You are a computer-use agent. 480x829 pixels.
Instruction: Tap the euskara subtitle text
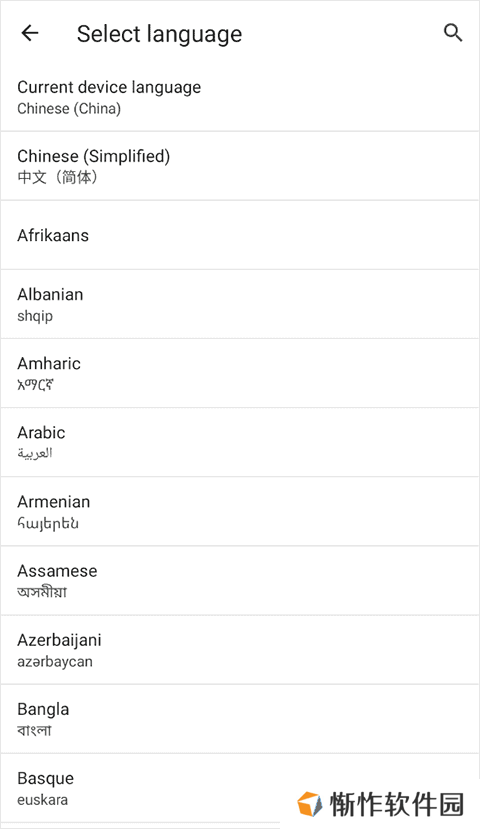tap(42, 799)
